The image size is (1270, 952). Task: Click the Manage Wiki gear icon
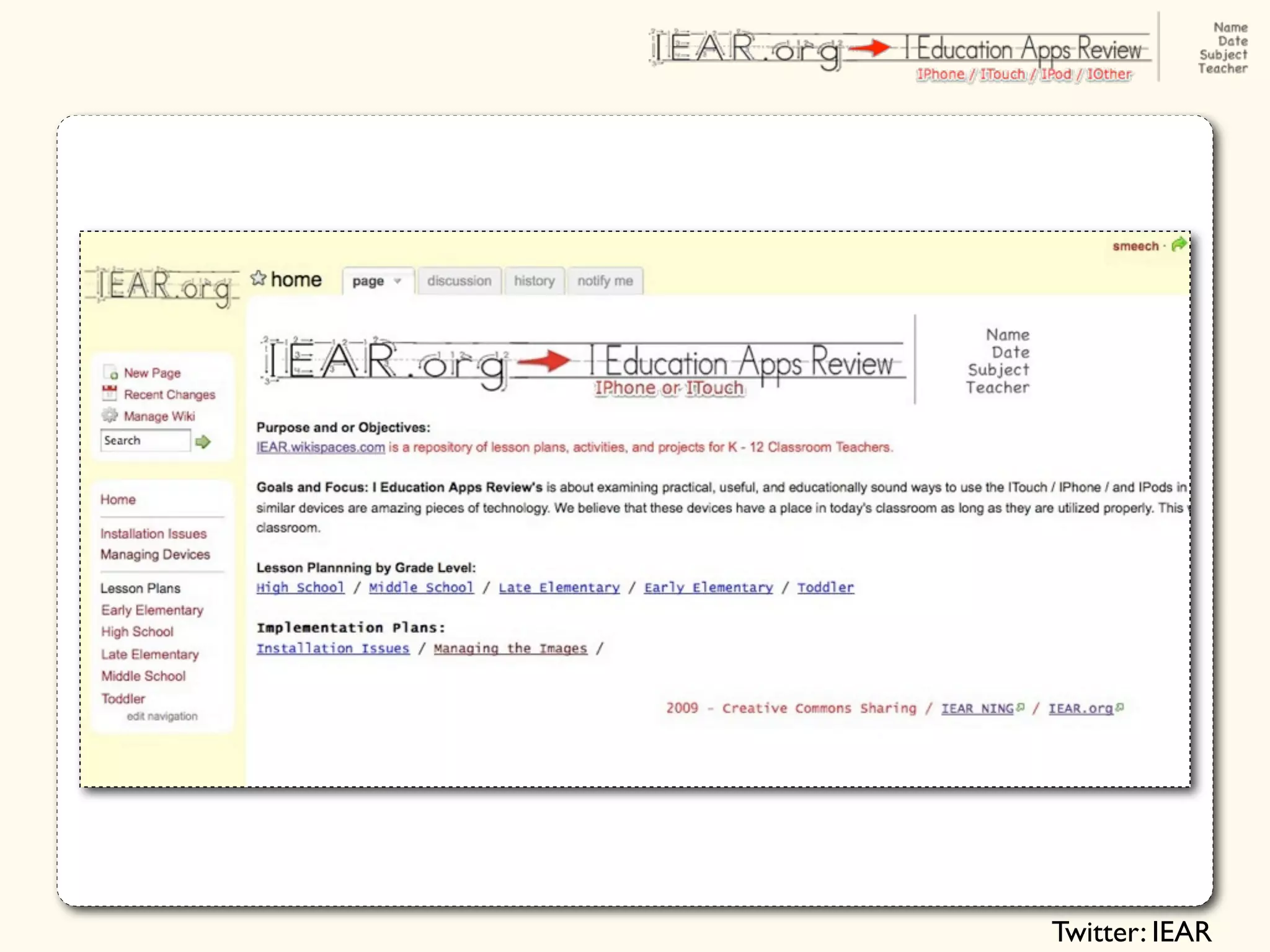[x=110, y=415]
